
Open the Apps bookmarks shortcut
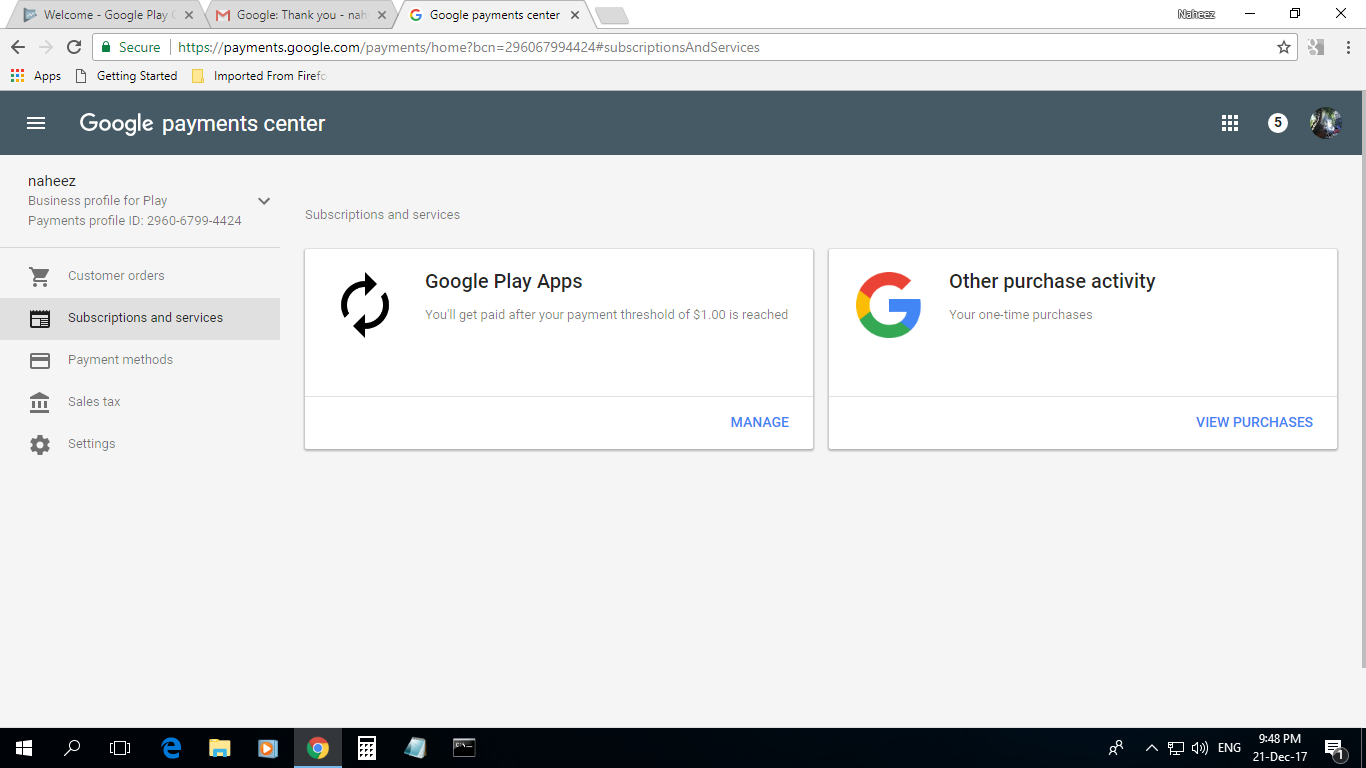36,76
